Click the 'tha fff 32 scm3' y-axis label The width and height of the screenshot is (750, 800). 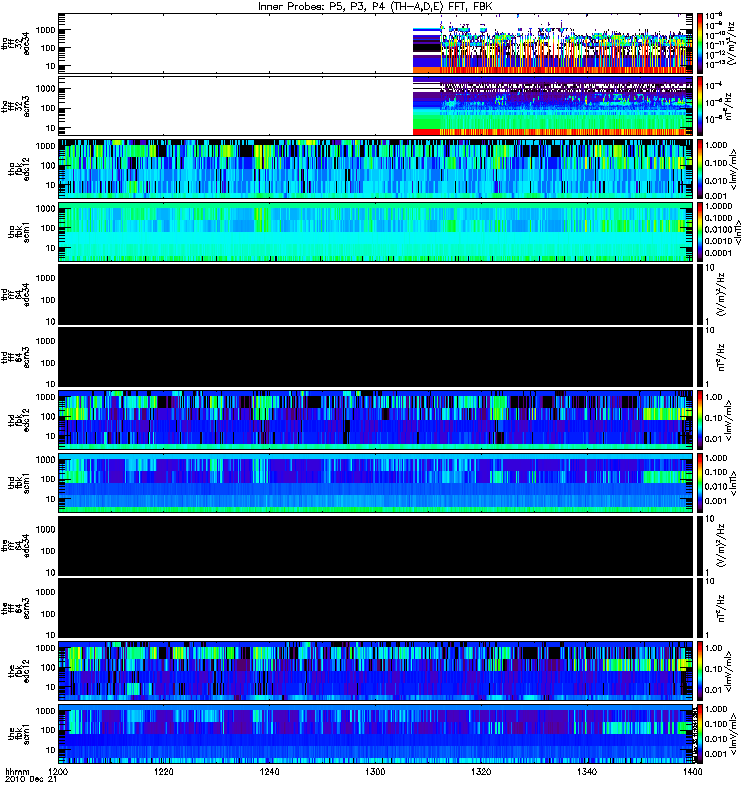click(15, 106)
